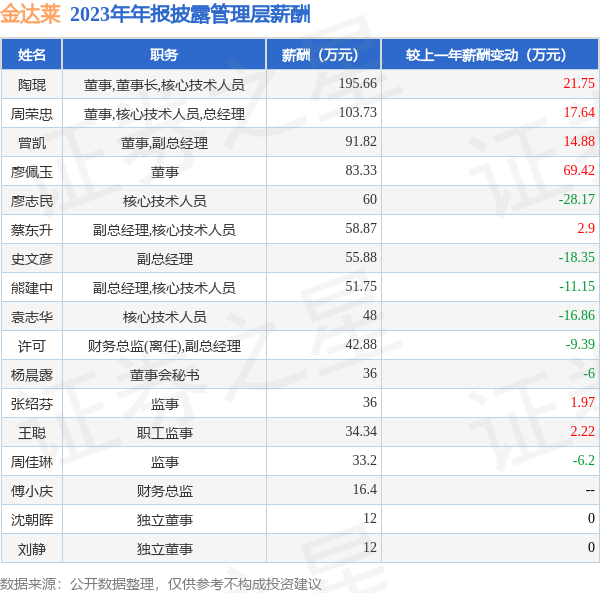The image size is (600, 593).
Task: Select the name 张绍芬
Action: coord(32,404)
